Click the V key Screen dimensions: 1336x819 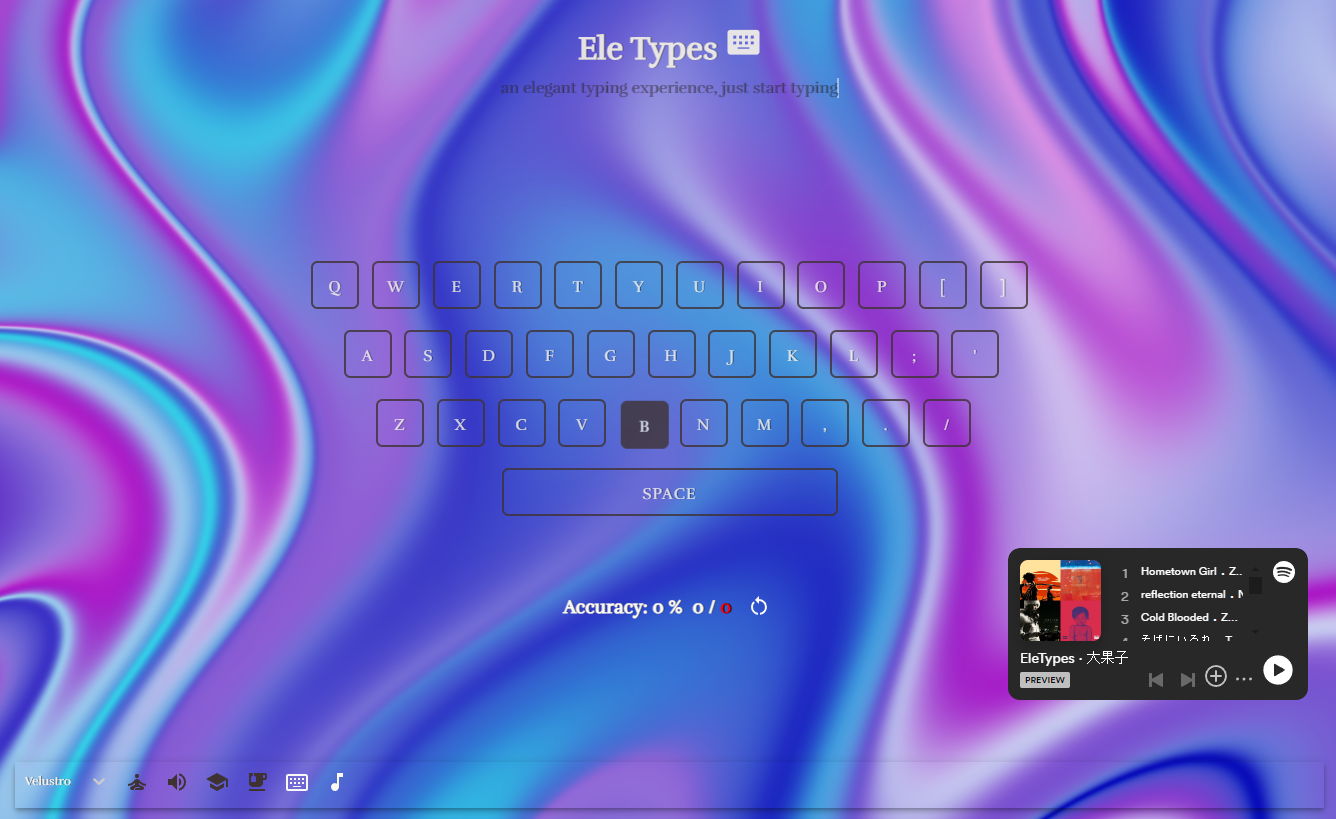point(581,423)
